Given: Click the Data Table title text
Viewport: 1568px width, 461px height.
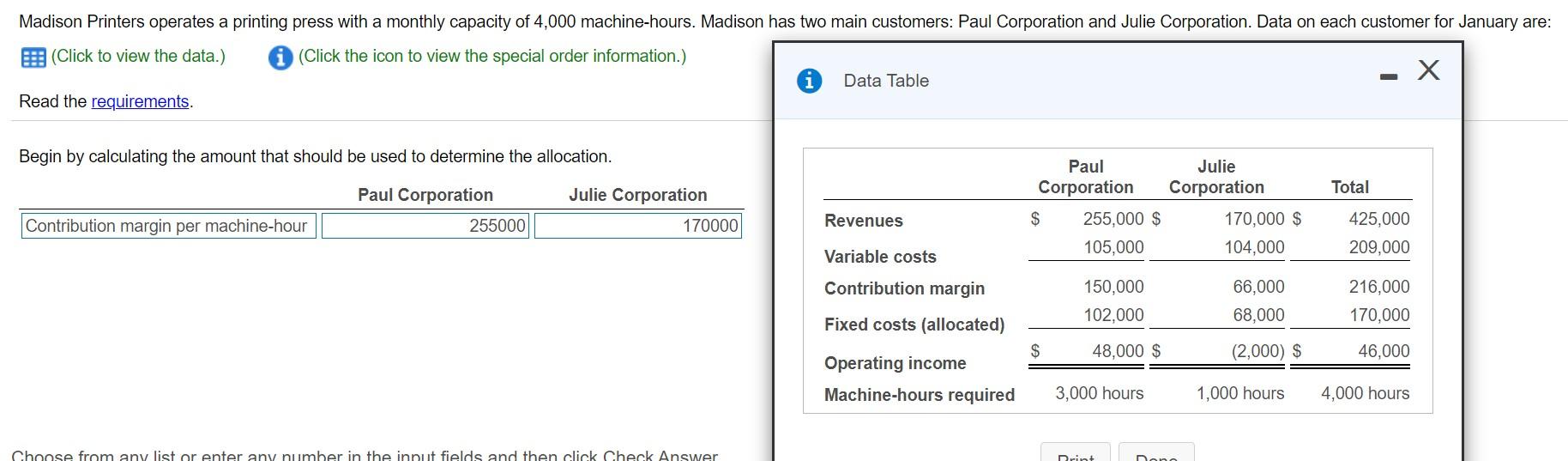Looking at the screenshot, I should (x=886, y=81).
